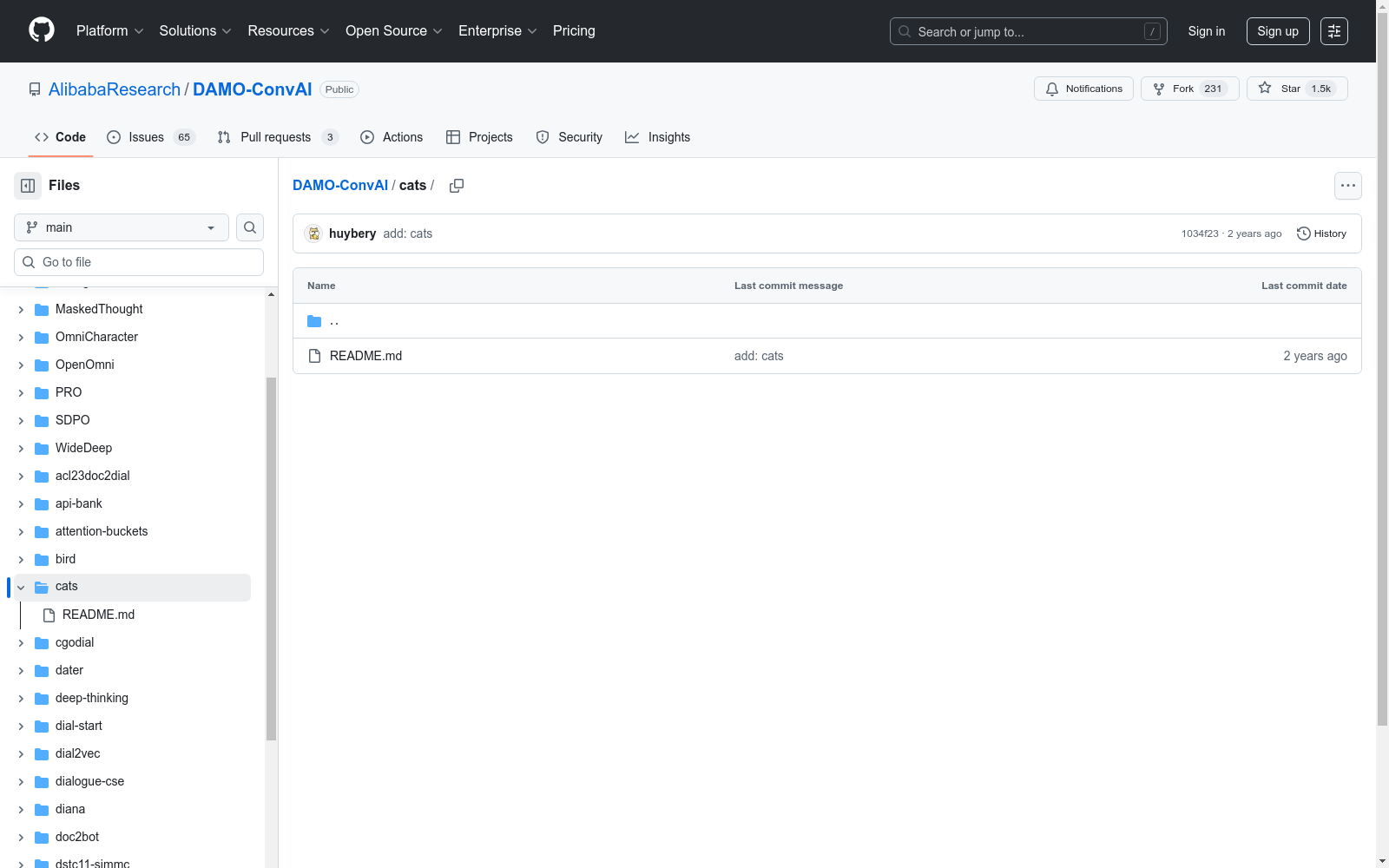Switch to the Issues tab
This screenshot has height=868, width=1389.
click(151, 137)
